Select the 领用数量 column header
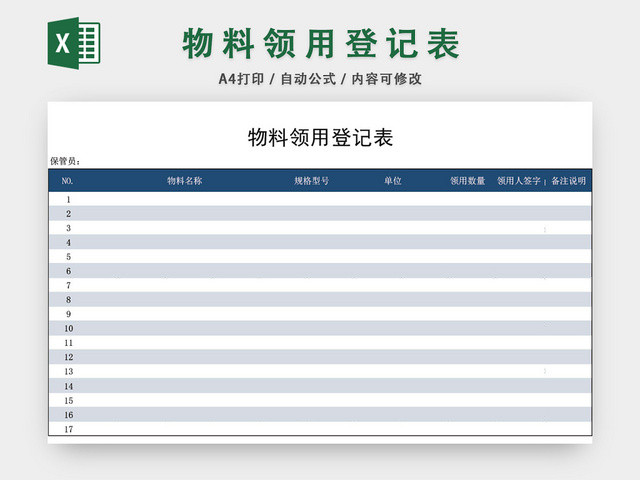Screen dimensions: 640x480 (467, 181)
